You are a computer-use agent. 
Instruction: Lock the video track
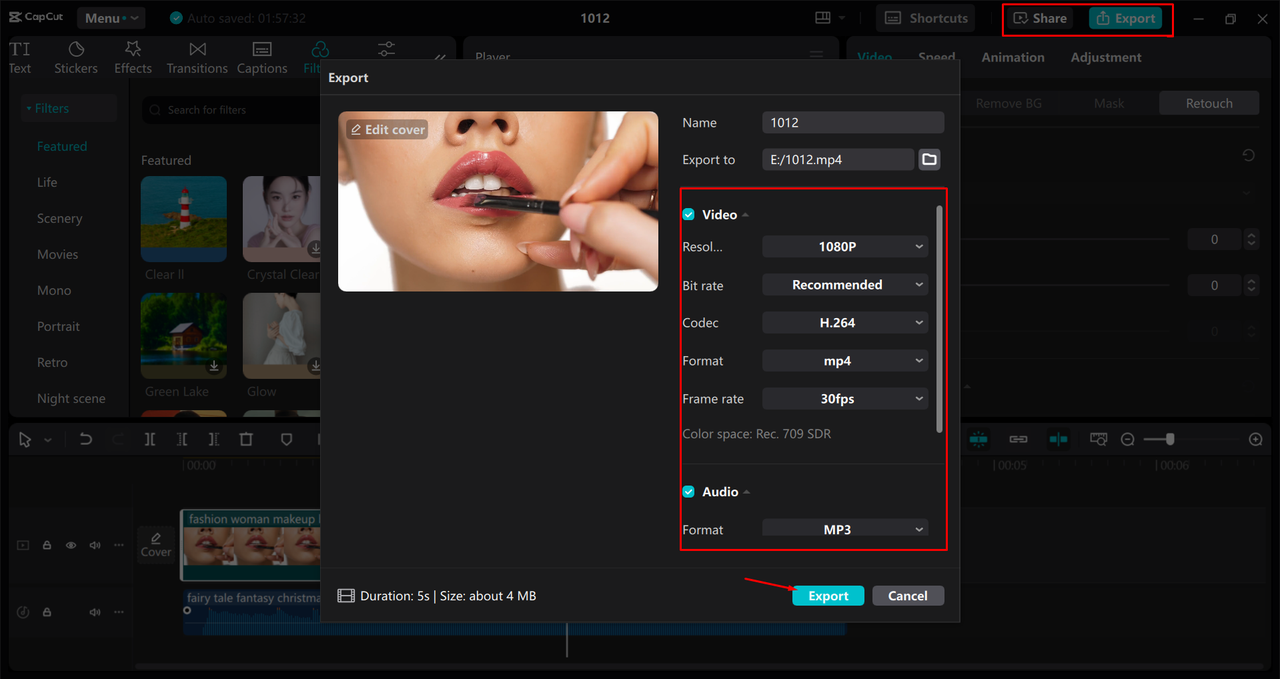pyautogui.click(x=47, y=545)
